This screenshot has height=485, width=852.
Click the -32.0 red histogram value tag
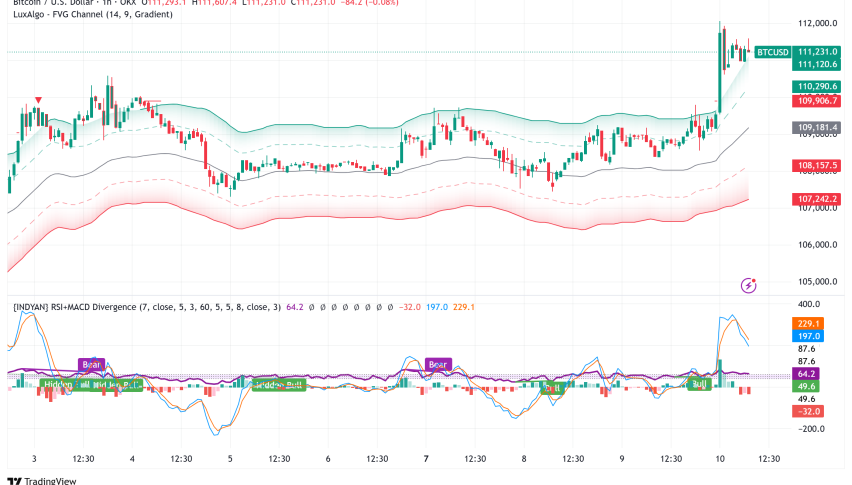pyautogui.click(x=807, y=411)
